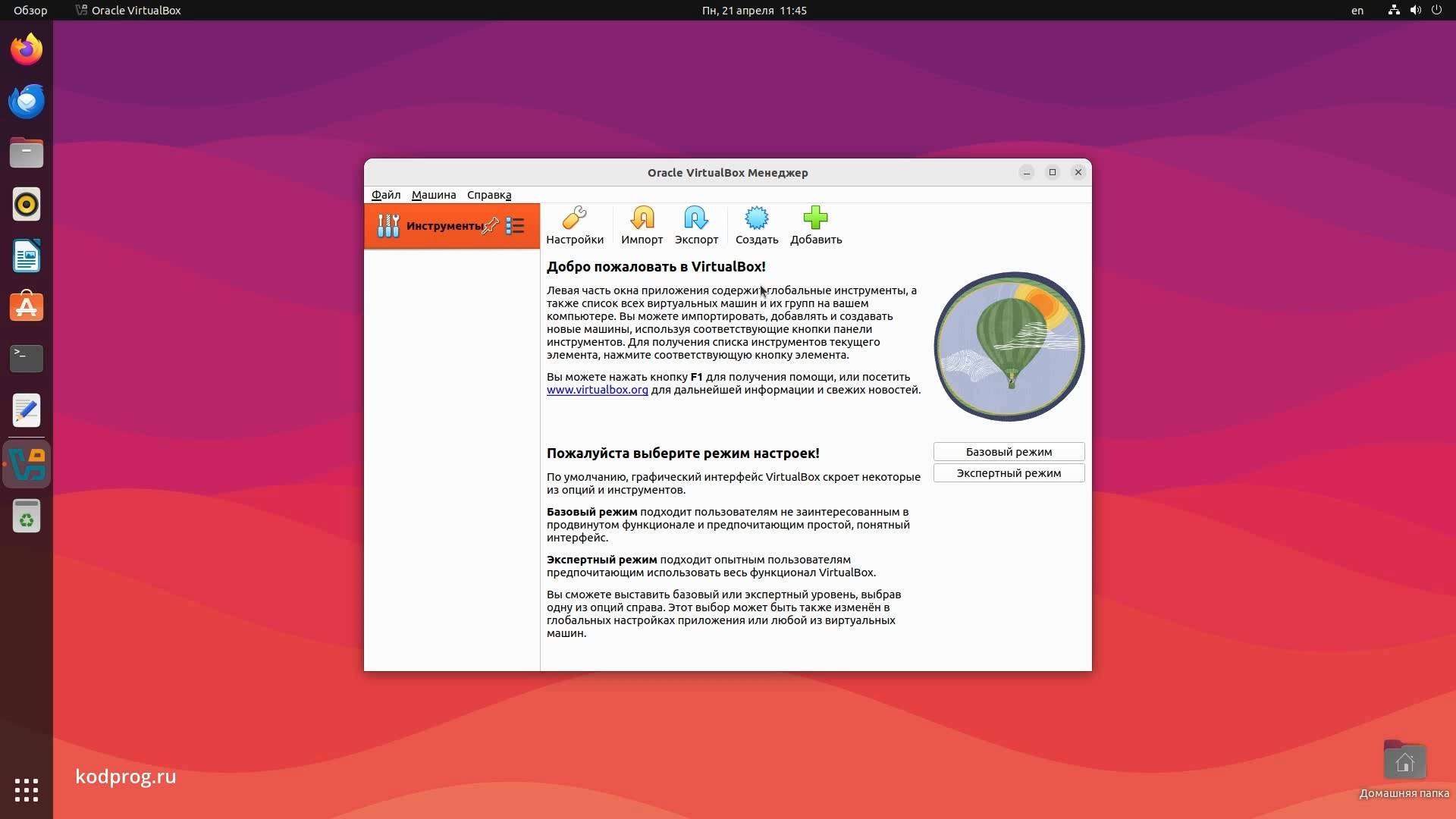Viewport: 1456px width, 819px height.
Task: Click the hot-air balloon illustration
Action: click(1008, 346)
